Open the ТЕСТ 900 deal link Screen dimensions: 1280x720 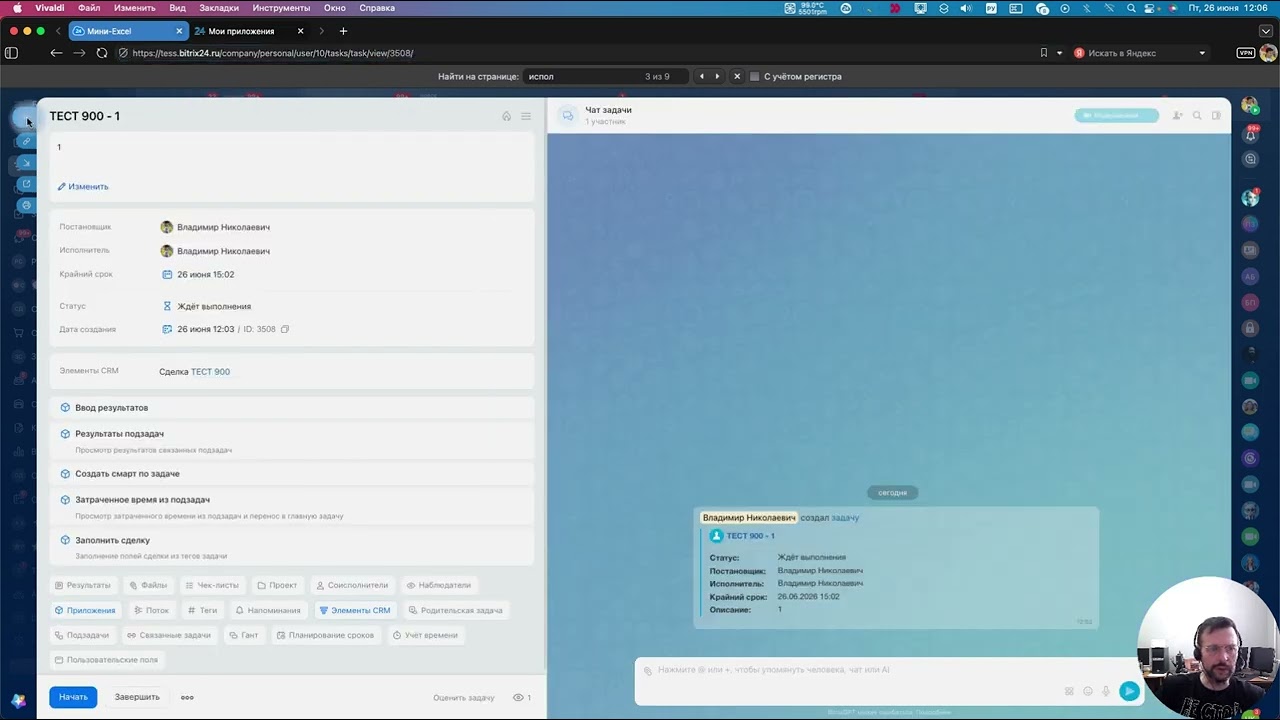(x=210, y=372)
